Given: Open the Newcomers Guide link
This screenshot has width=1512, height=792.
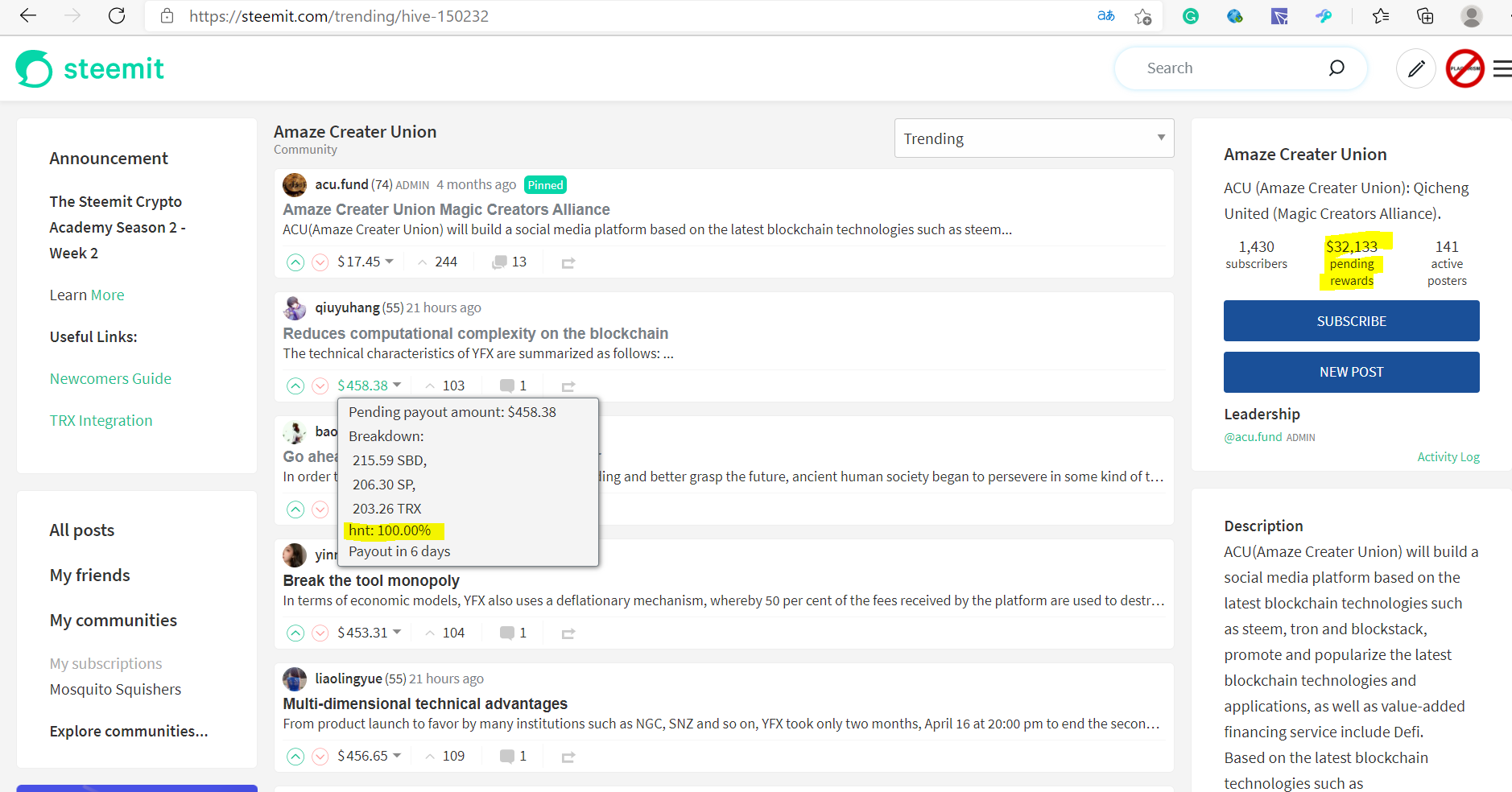Looking at the screenshot, I should point(111,379).
